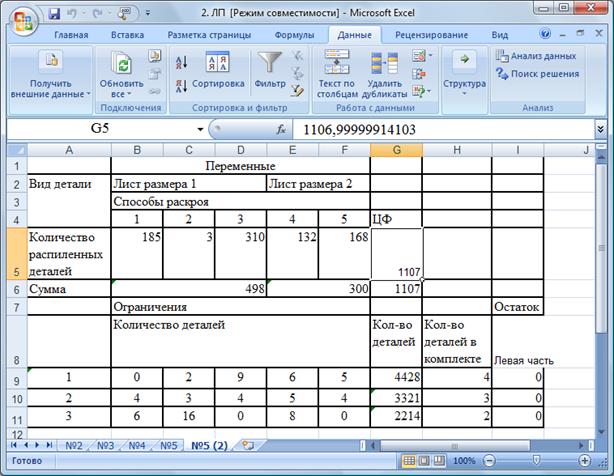
Task: Click the insert function fx button
Action: [x=281, y=129]
